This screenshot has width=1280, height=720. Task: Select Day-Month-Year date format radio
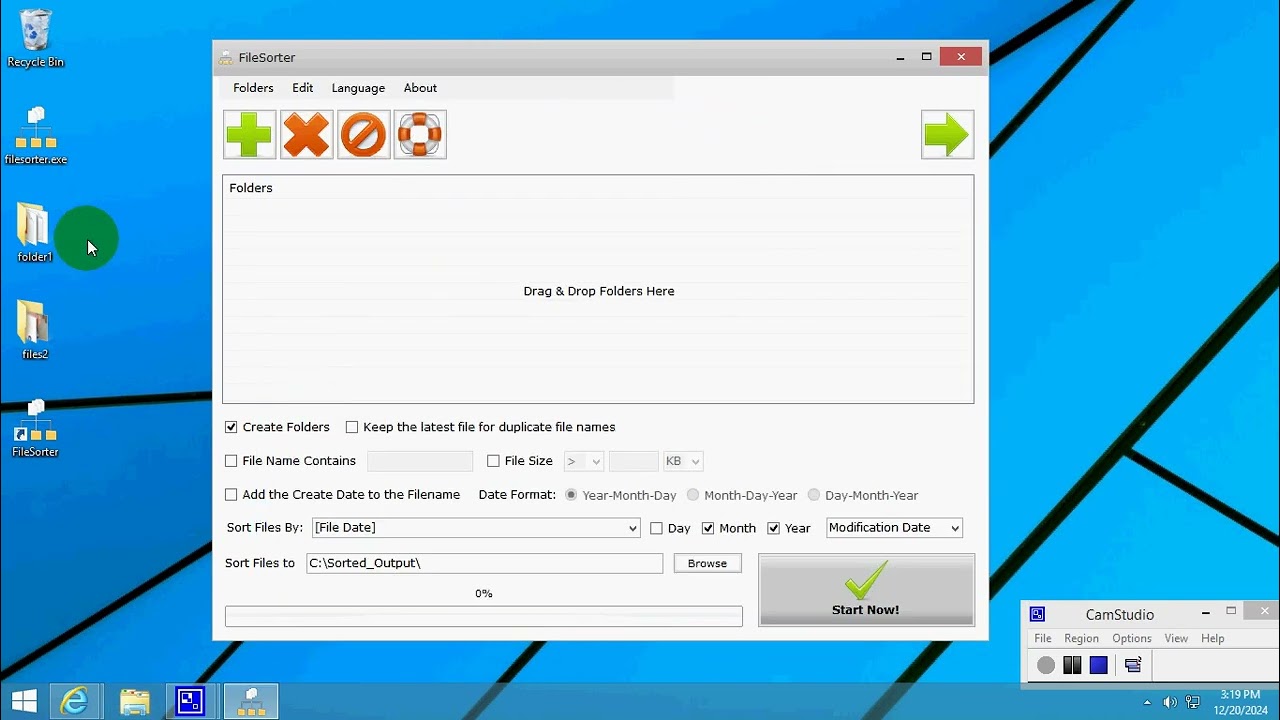814,495
